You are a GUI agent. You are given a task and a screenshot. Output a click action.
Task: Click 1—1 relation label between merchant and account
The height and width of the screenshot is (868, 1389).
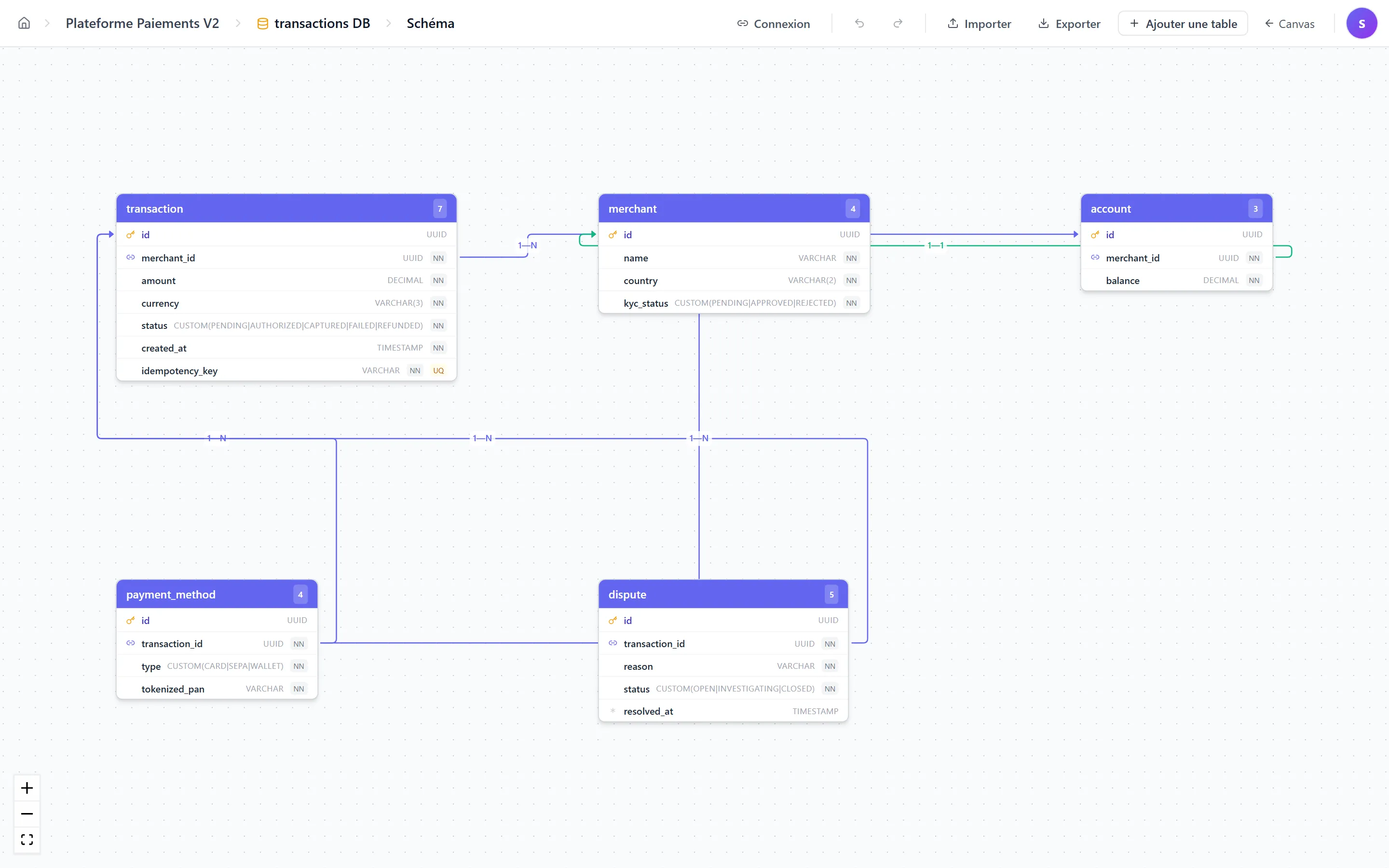pos(936,245)
